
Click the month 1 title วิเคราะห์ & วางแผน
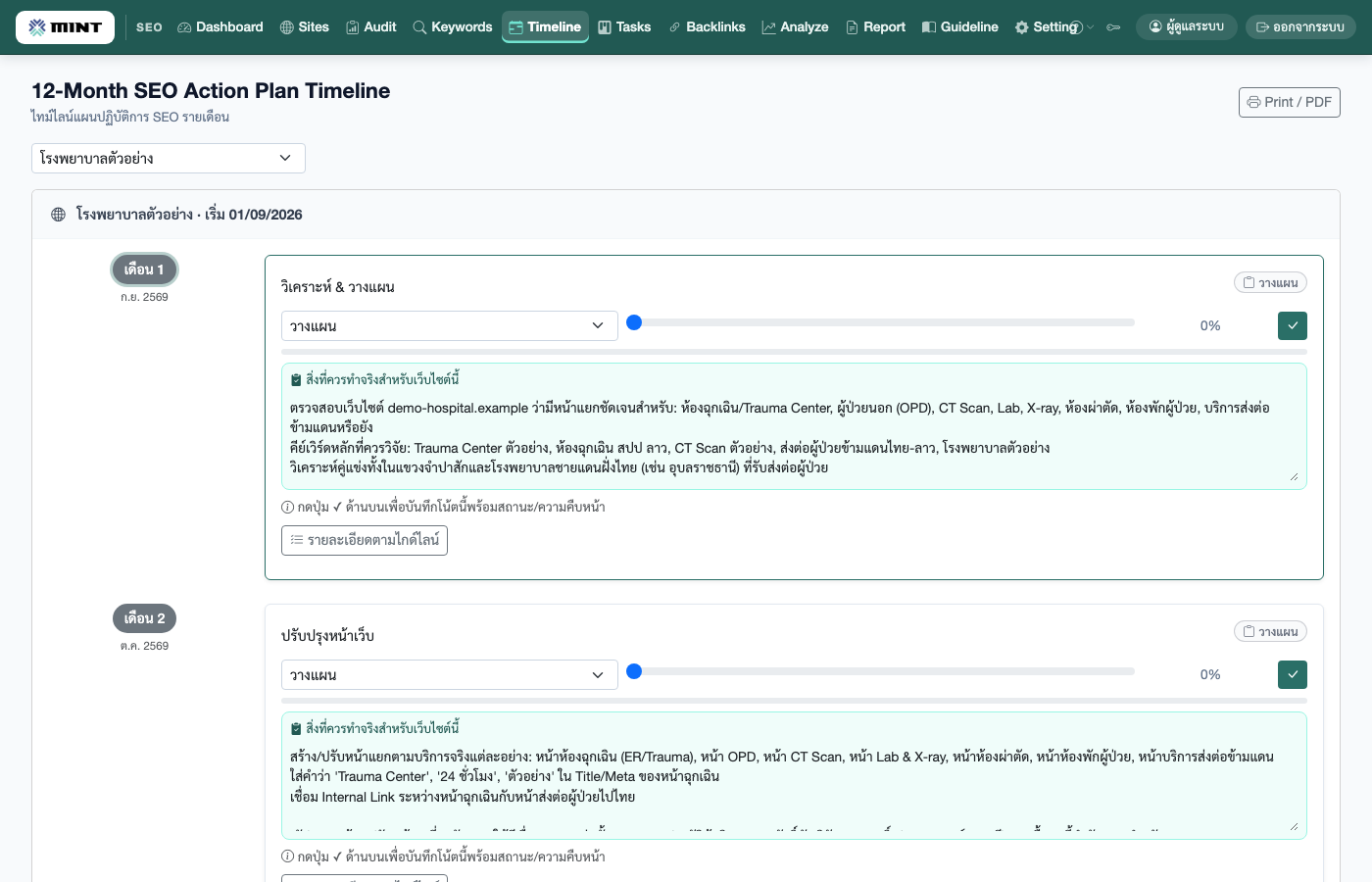[x=338, y=287]
